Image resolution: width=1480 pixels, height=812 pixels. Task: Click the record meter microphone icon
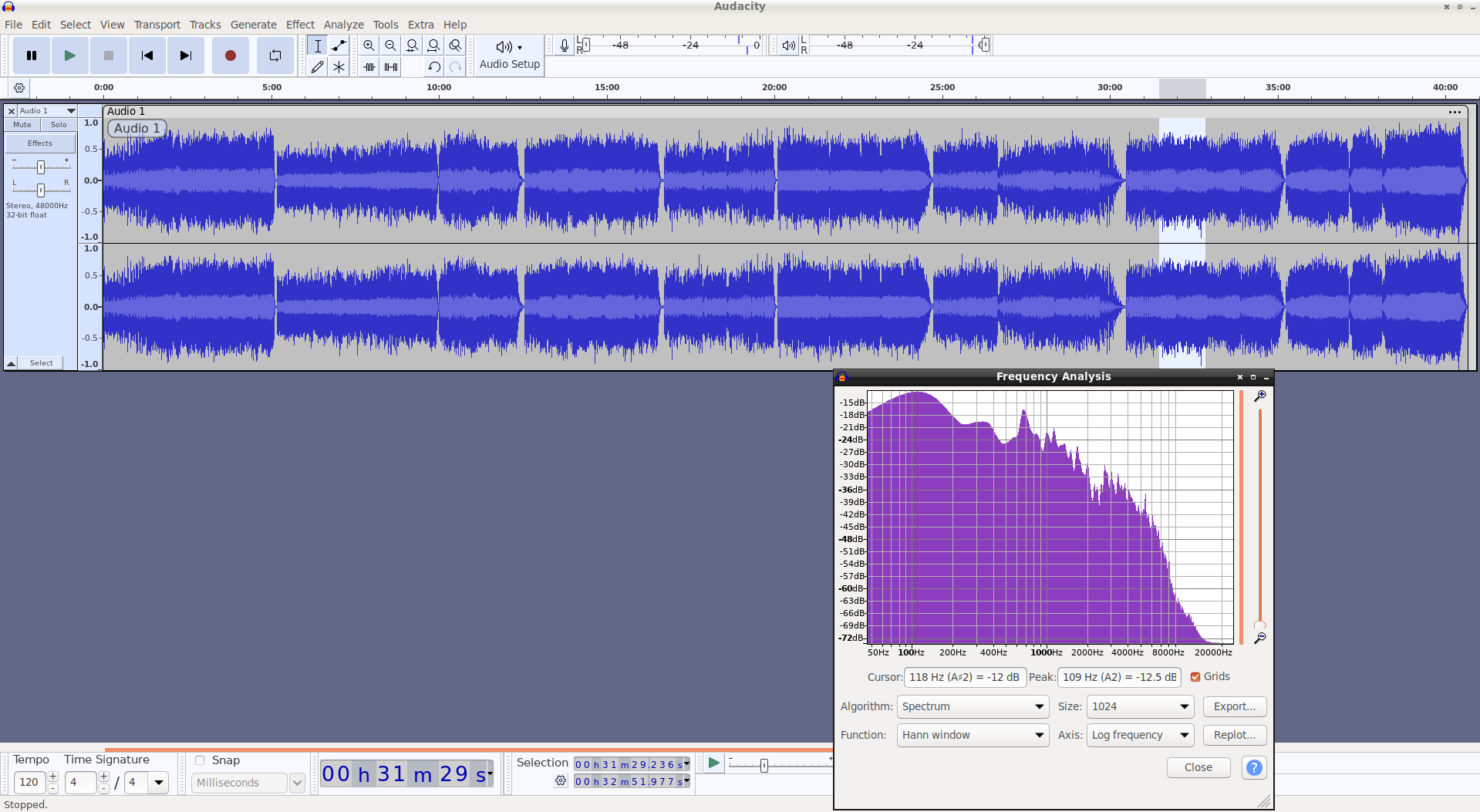(565, 45)
